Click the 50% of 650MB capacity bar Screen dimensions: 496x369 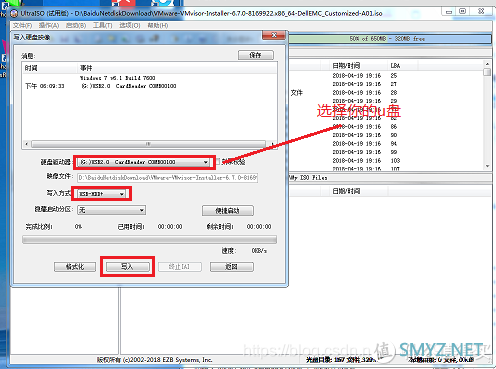coord(389,39)
